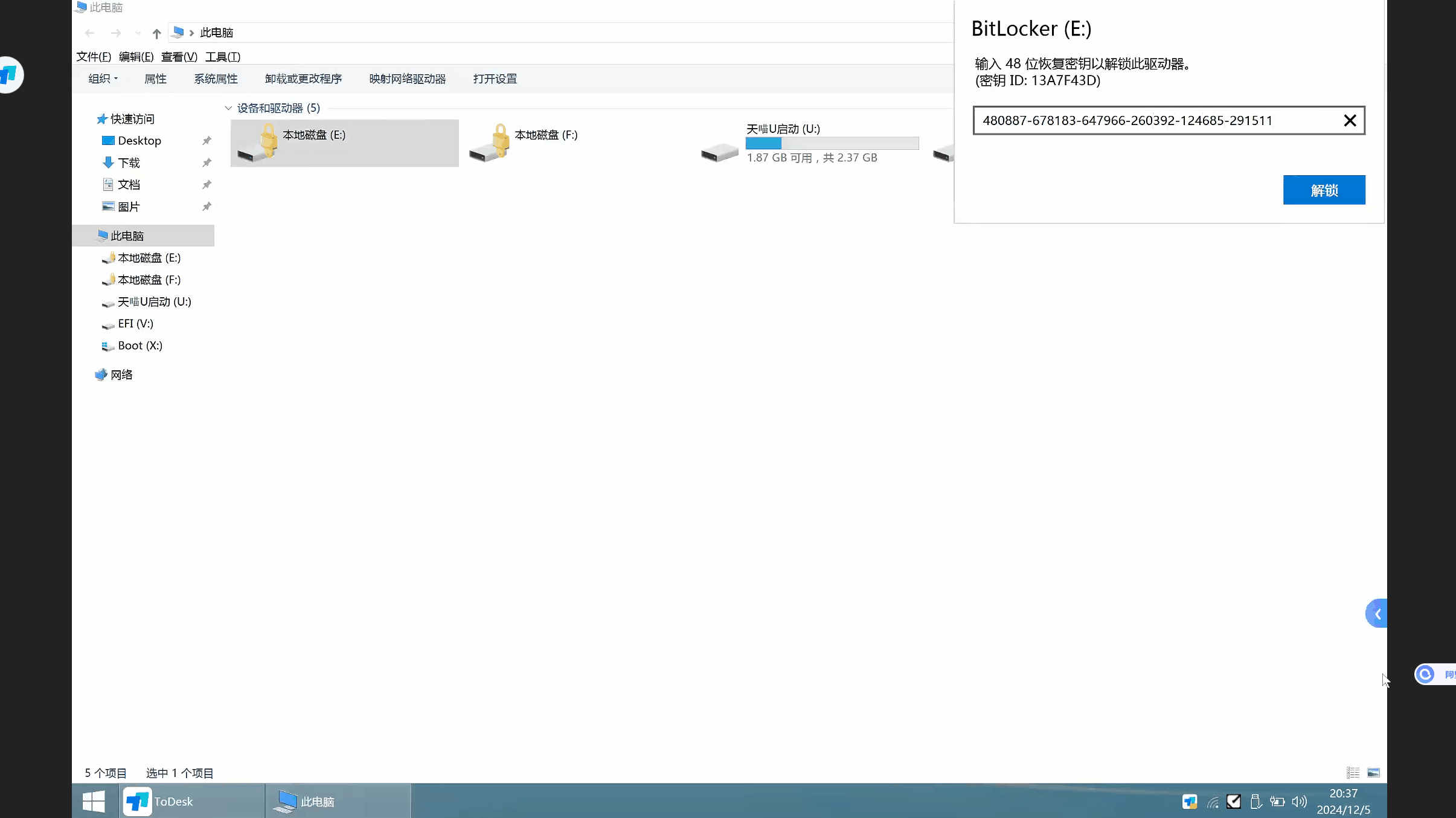This screenshot has height=818, width=1456.
Task: Select the 天喵U启动 (U:) drive icon
Action: tap(719, 152)
